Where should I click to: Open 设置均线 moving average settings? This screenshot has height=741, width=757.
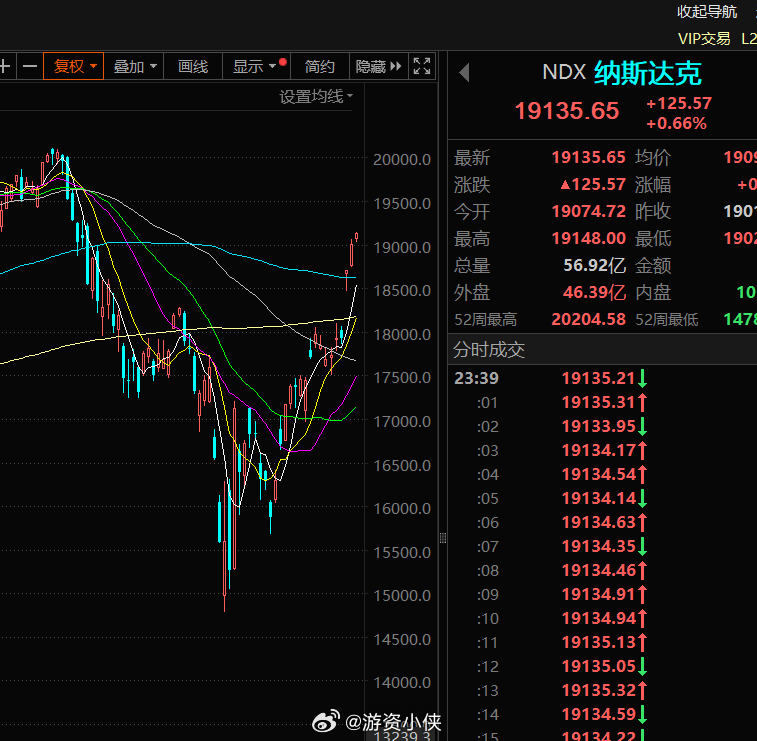pyautogui.click(x=316, y=97)
